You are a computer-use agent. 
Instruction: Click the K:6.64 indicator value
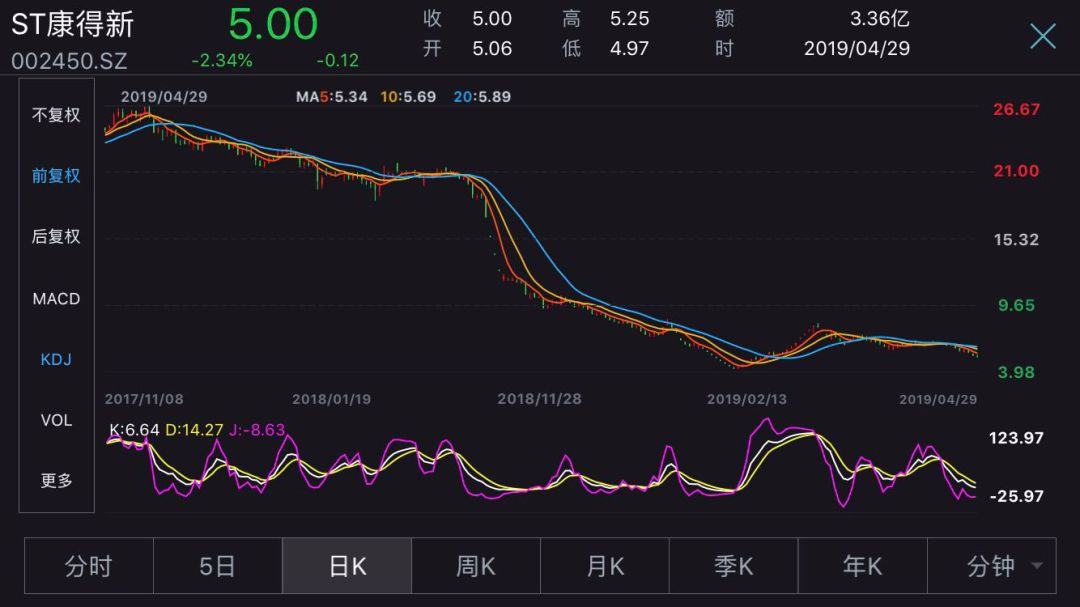pos(134,430)
